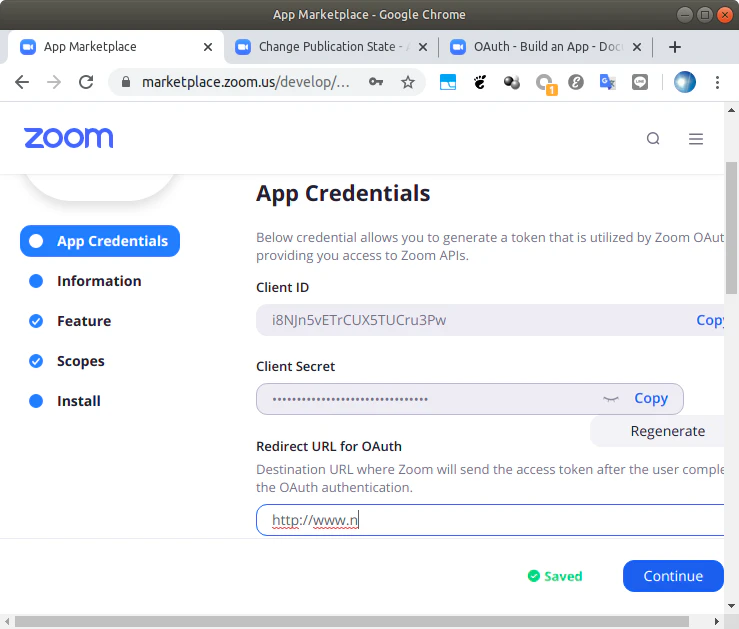
Task: Open a new browser tab
Action: (675, 47)
